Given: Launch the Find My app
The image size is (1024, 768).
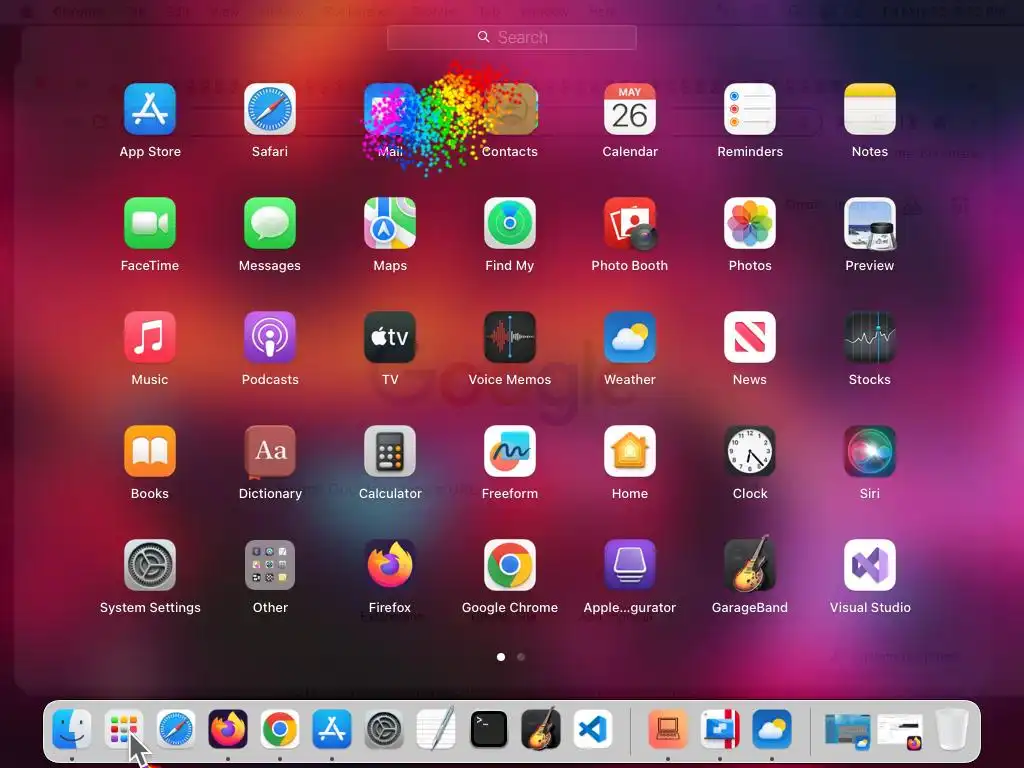Looking at the screenshot, I should [x=510, y=223].
